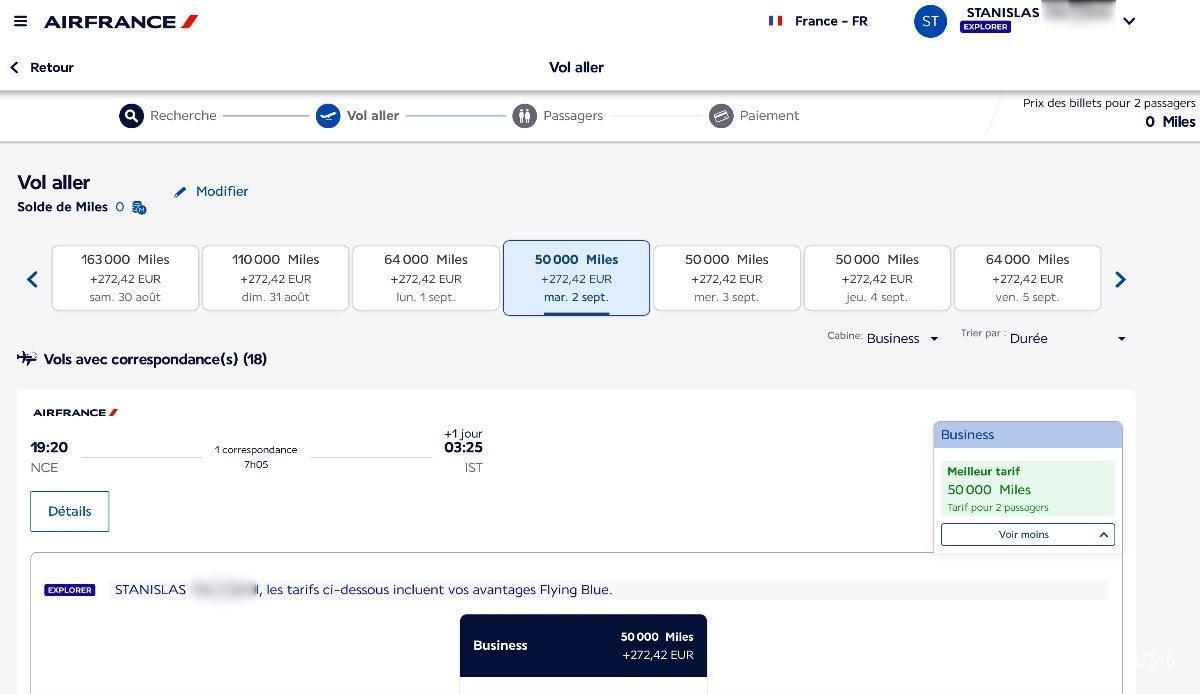Open the hamburger main menu
Screen dimensions: 1200x694
coord(20,21)
